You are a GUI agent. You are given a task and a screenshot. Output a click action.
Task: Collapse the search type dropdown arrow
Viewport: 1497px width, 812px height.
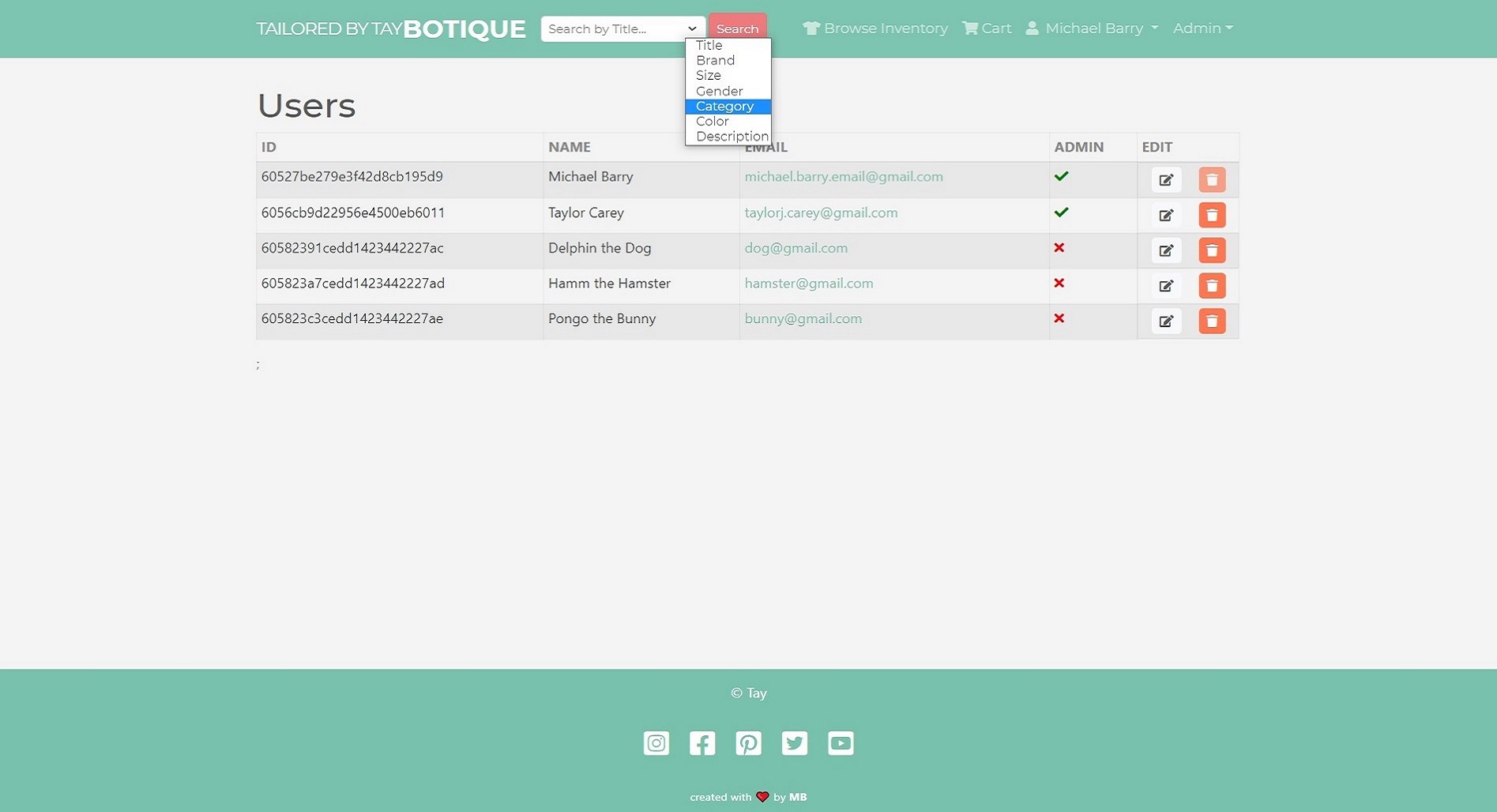click(x=692, y=29)
